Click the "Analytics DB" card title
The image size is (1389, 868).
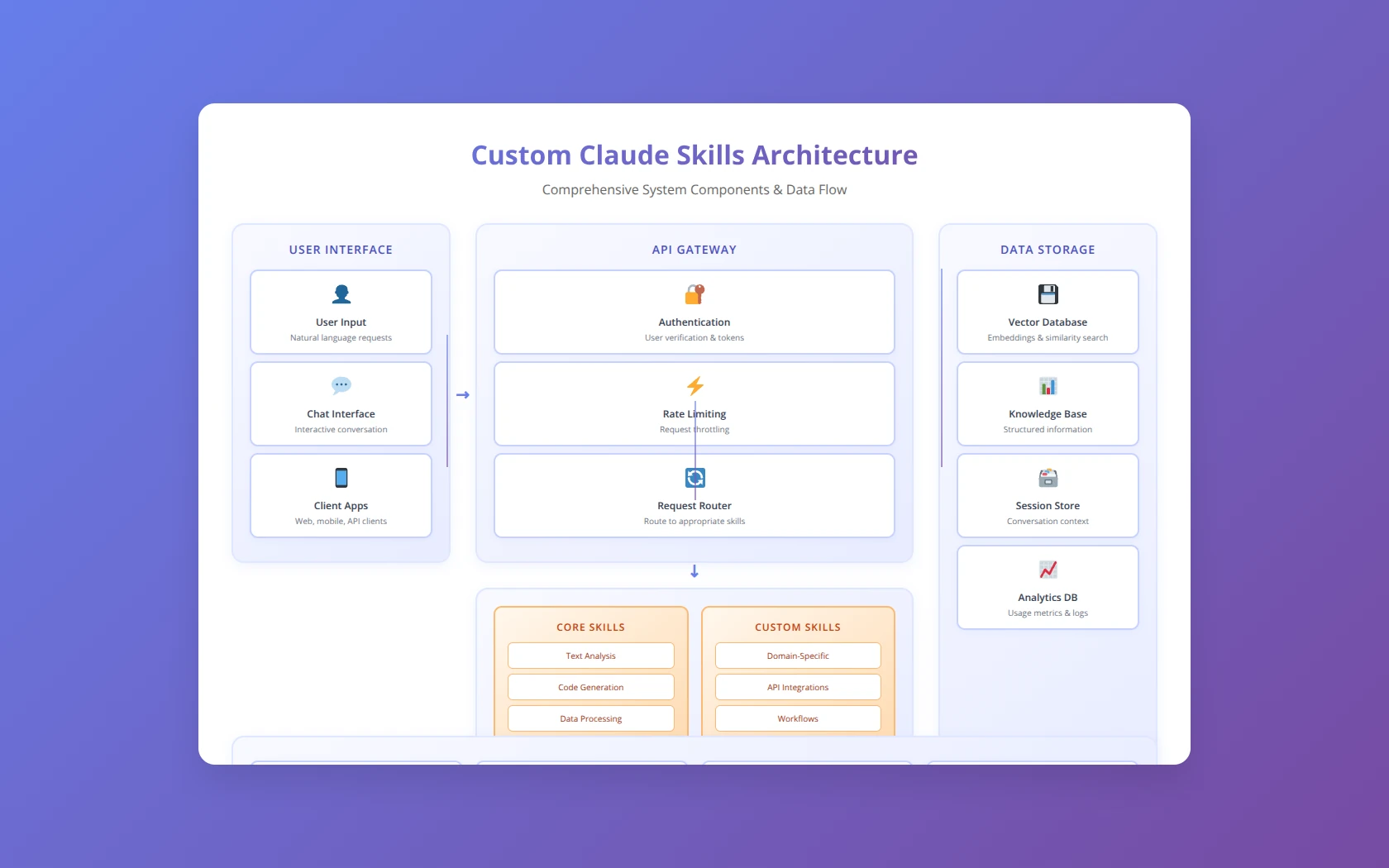point(1048,598)
